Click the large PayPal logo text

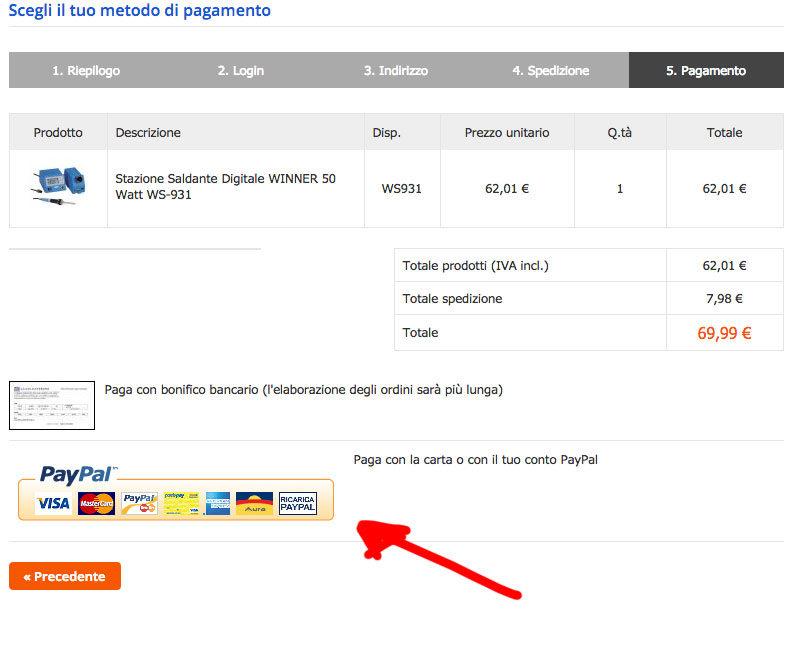78,475
